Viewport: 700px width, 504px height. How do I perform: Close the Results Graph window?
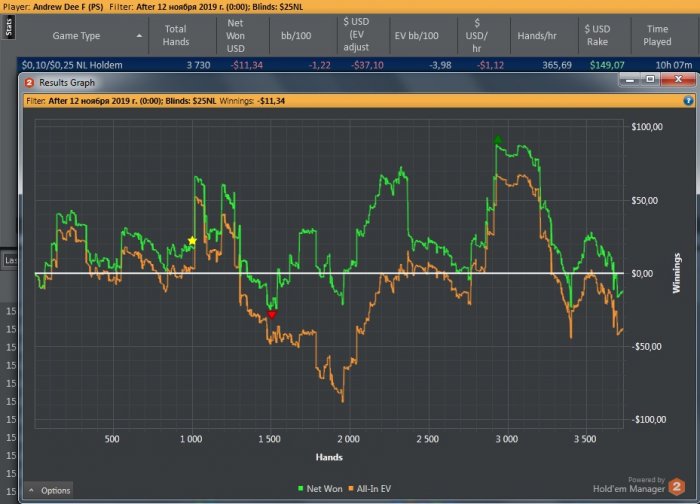pyautogui.click(x=679, y=82)
